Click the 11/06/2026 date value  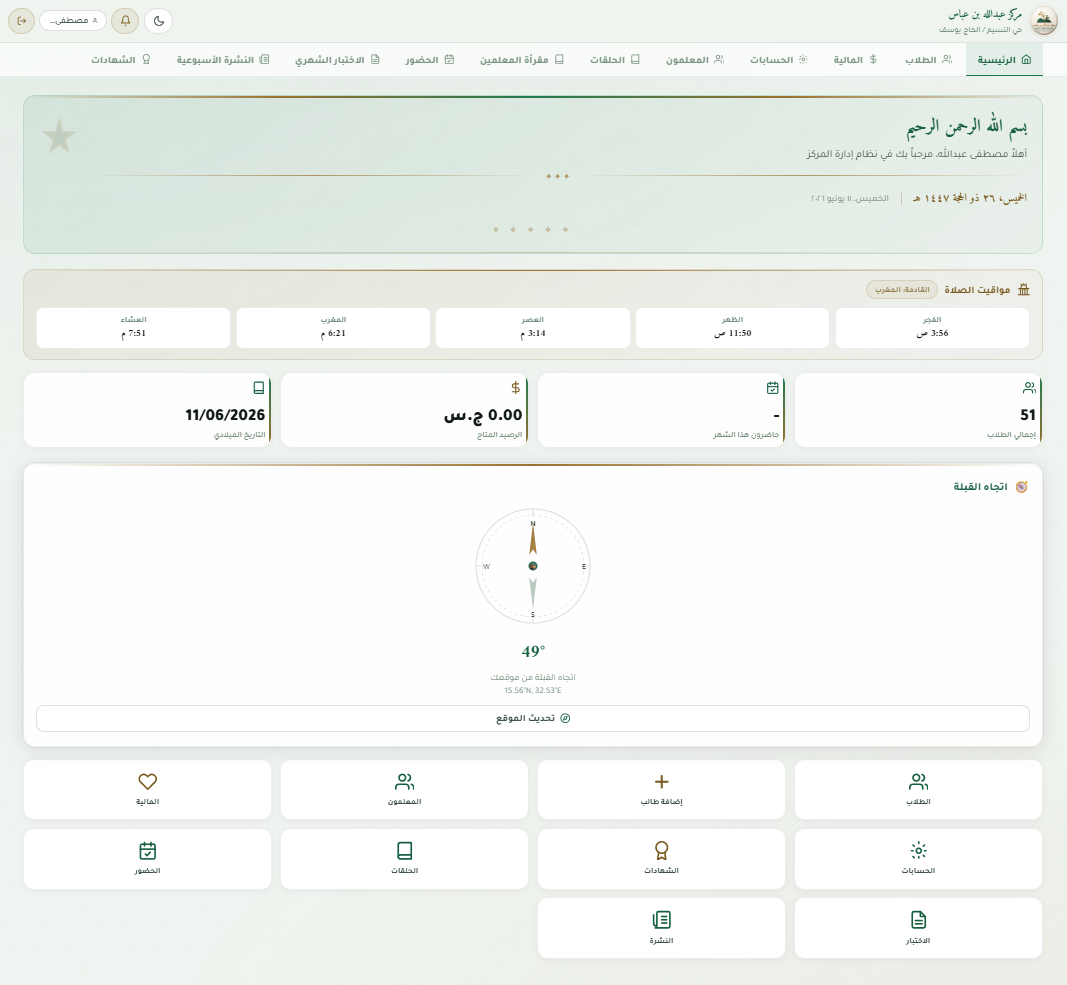point(225,415)
